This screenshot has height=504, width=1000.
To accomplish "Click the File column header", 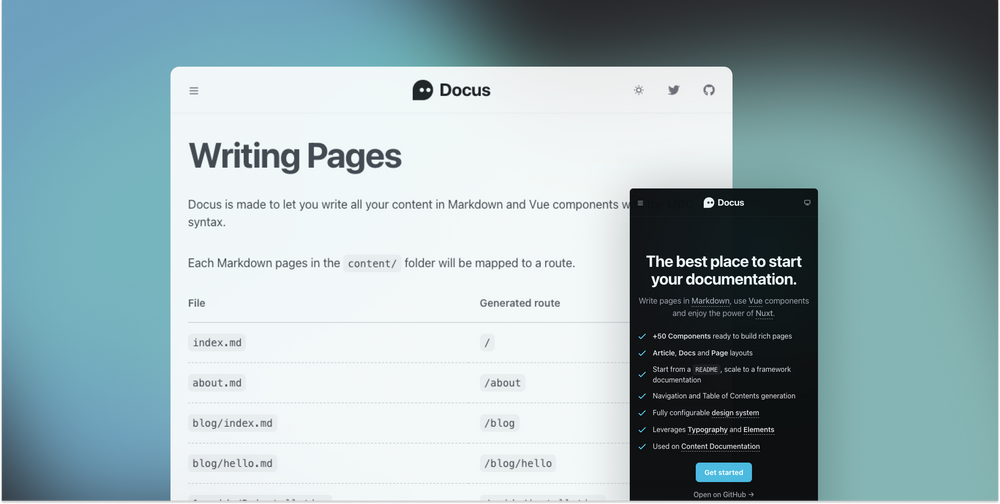I will 196,303.
